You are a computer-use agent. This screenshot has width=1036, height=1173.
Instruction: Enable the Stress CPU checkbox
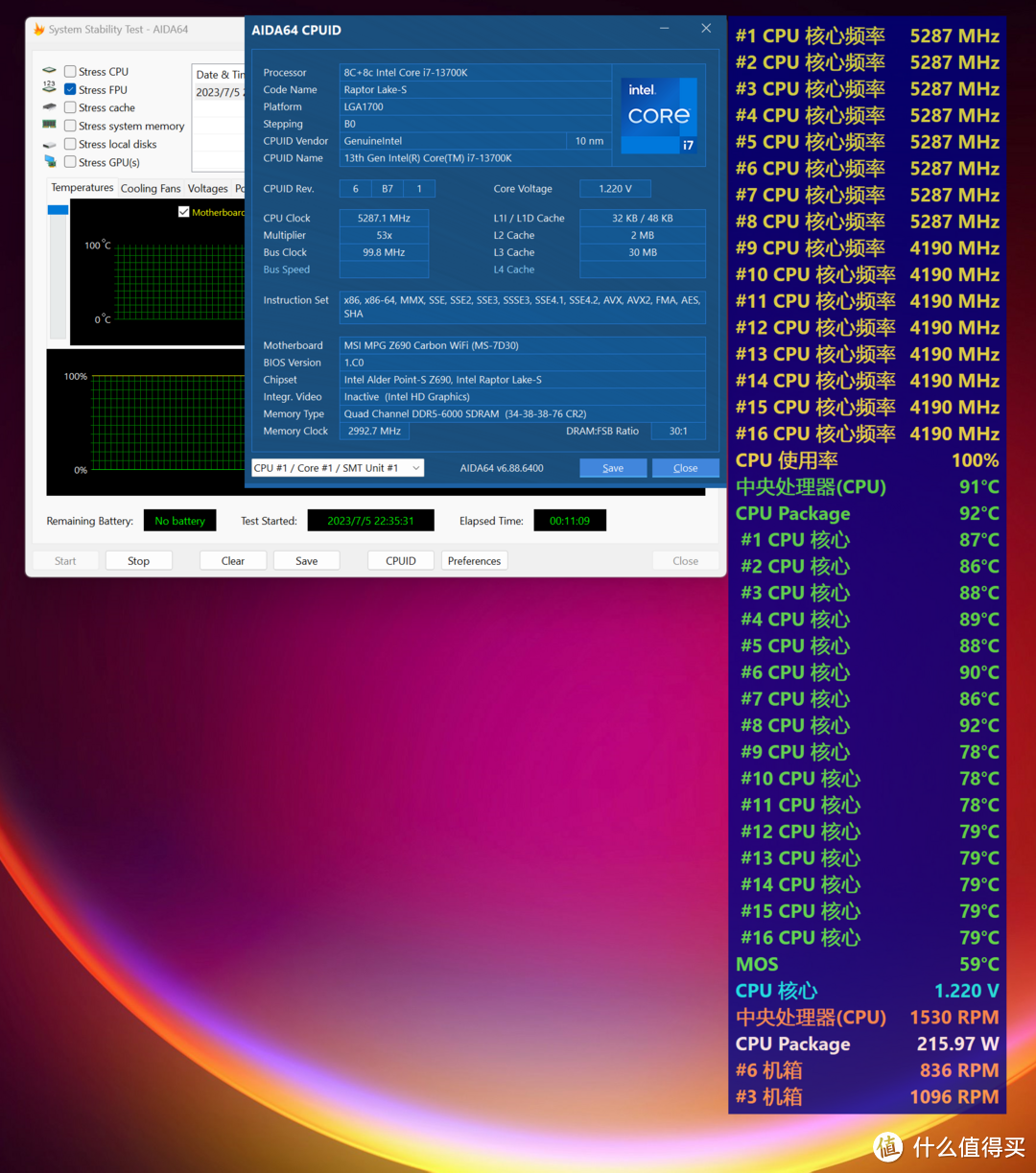[x=70, y=71]
